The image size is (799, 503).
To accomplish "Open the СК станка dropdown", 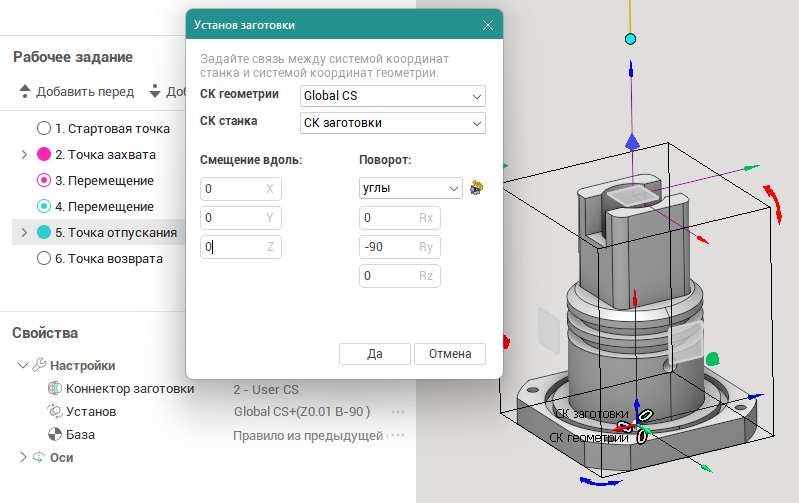I will [x=393, y=123].
